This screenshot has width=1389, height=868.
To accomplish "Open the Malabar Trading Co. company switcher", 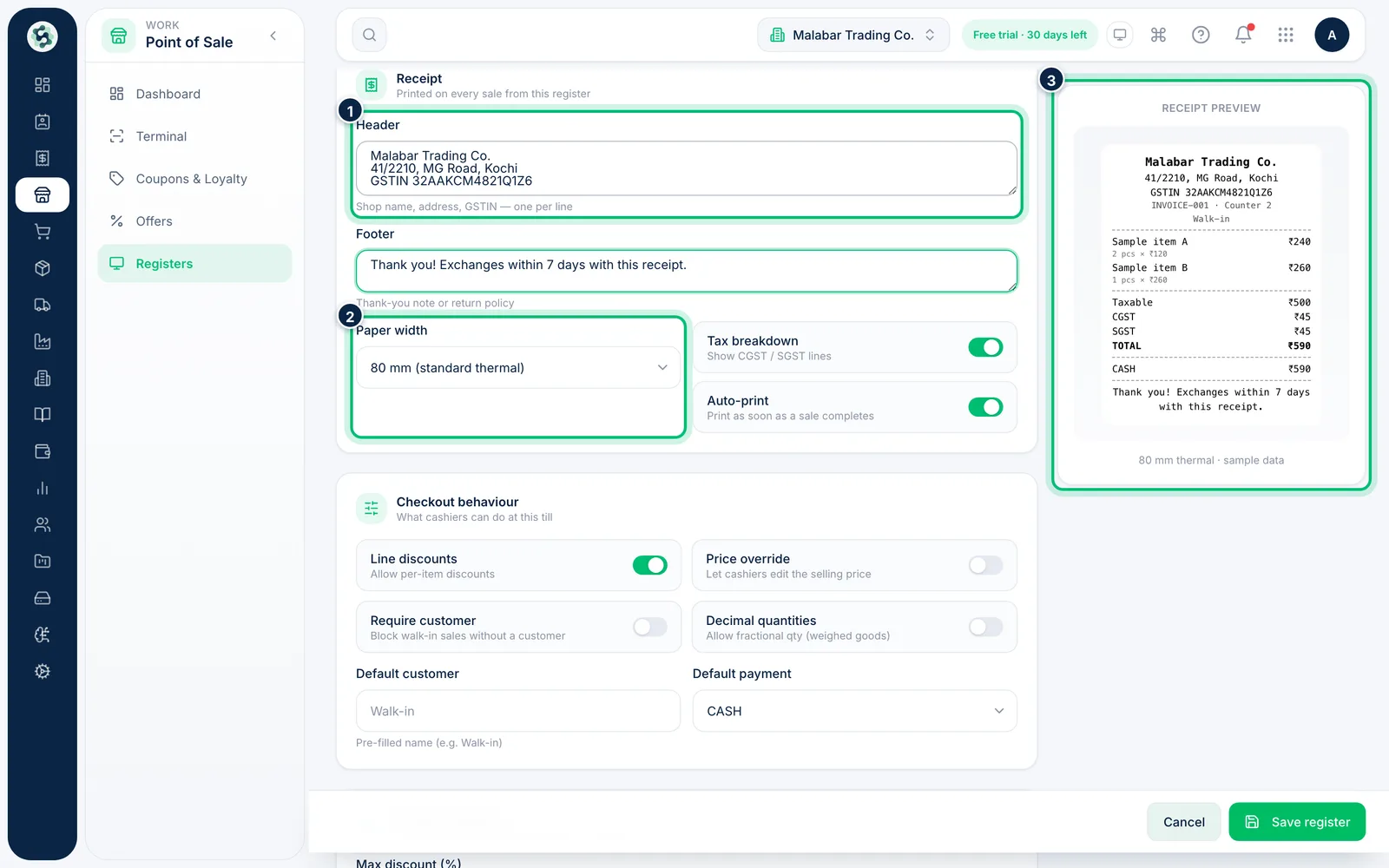I will 853,35.
